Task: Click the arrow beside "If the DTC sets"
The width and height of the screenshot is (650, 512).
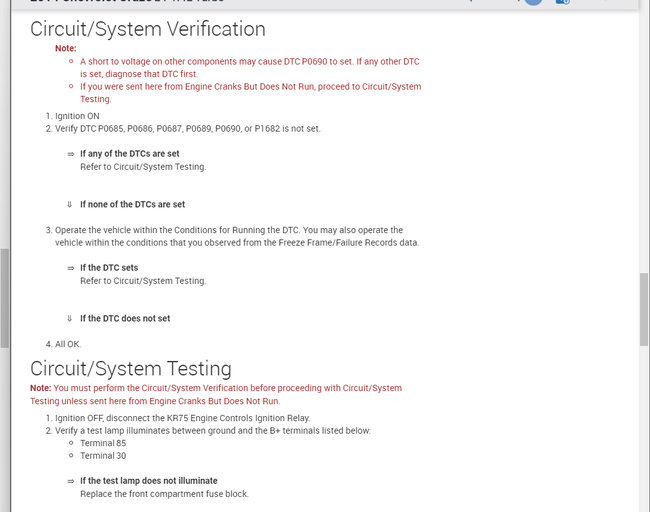Action: point(70,268)
